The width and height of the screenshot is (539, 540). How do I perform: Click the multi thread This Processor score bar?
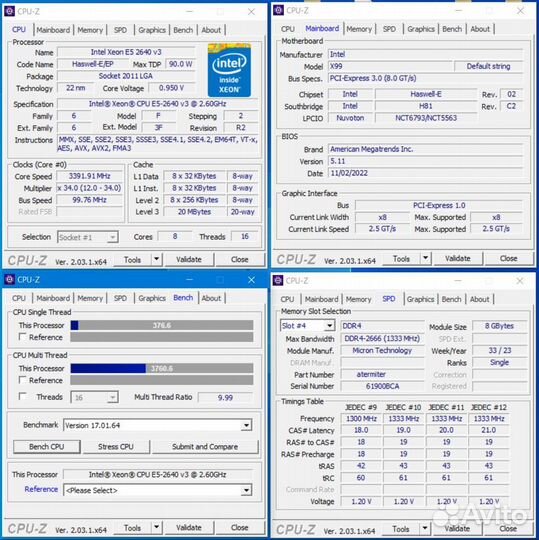162,368
